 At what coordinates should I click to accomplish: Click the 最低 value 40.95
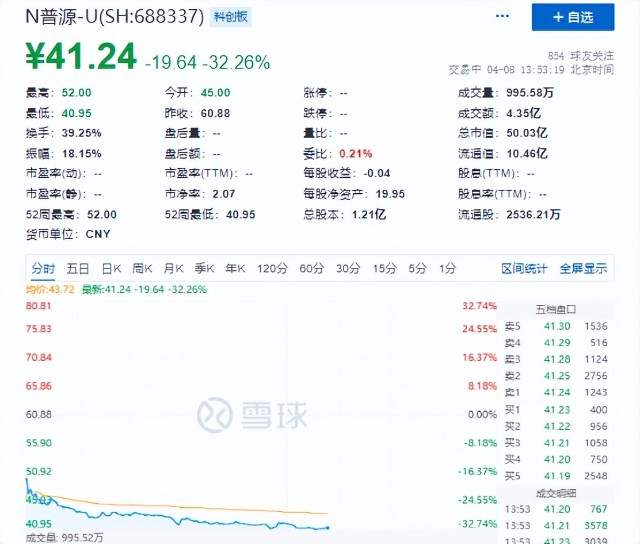76,113
